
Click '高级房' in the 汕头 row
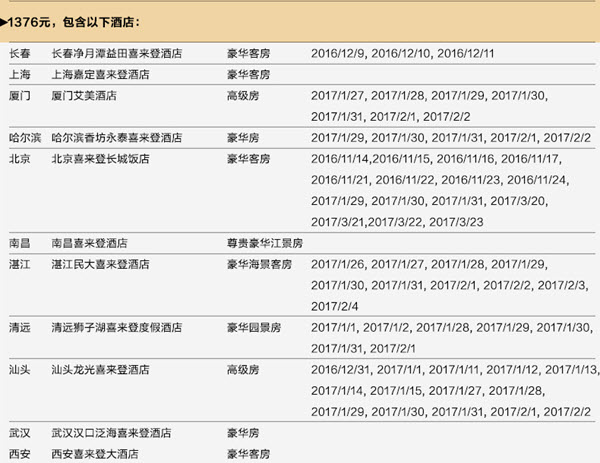click(243, 369)
